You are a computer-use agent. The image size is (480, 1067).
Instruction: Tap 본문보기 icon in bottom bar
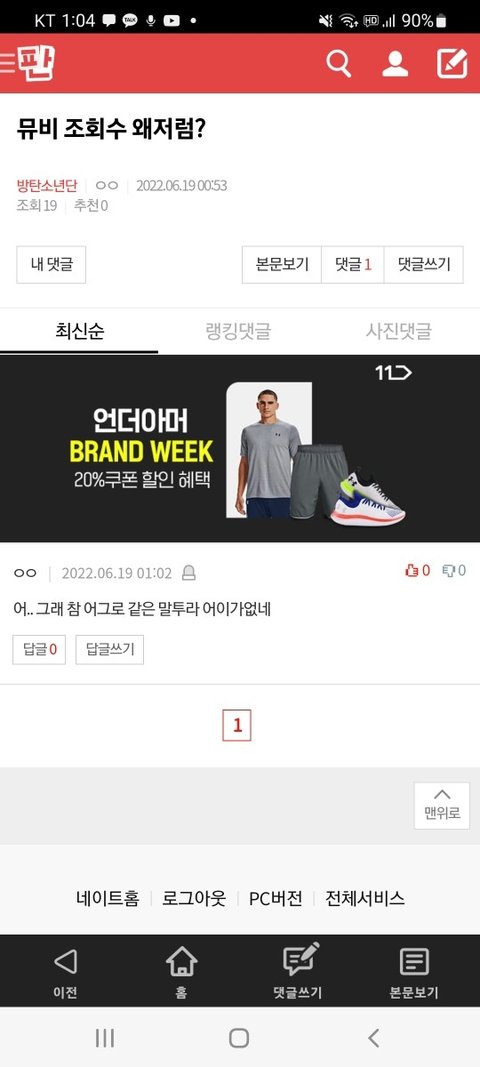(414, 962)
